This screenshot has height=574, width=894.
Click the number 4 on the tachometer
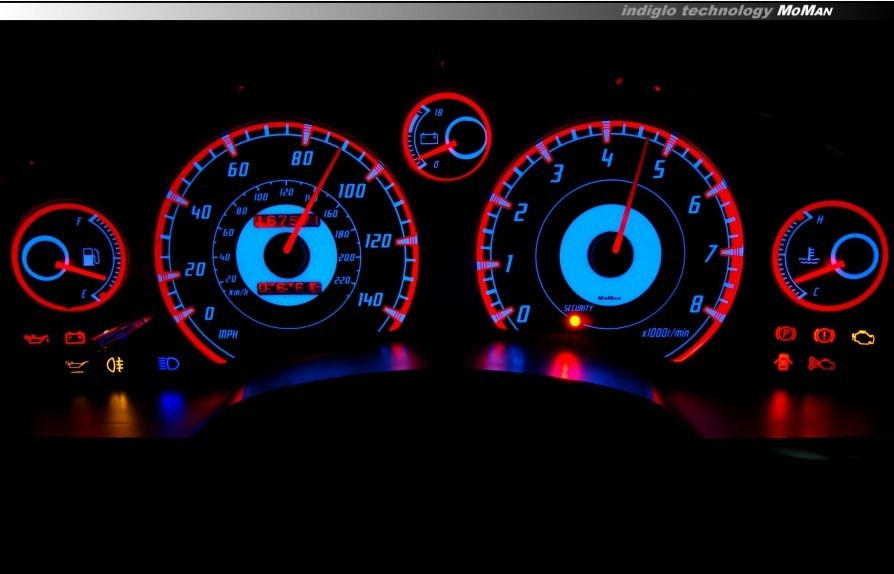coord(607,158)
